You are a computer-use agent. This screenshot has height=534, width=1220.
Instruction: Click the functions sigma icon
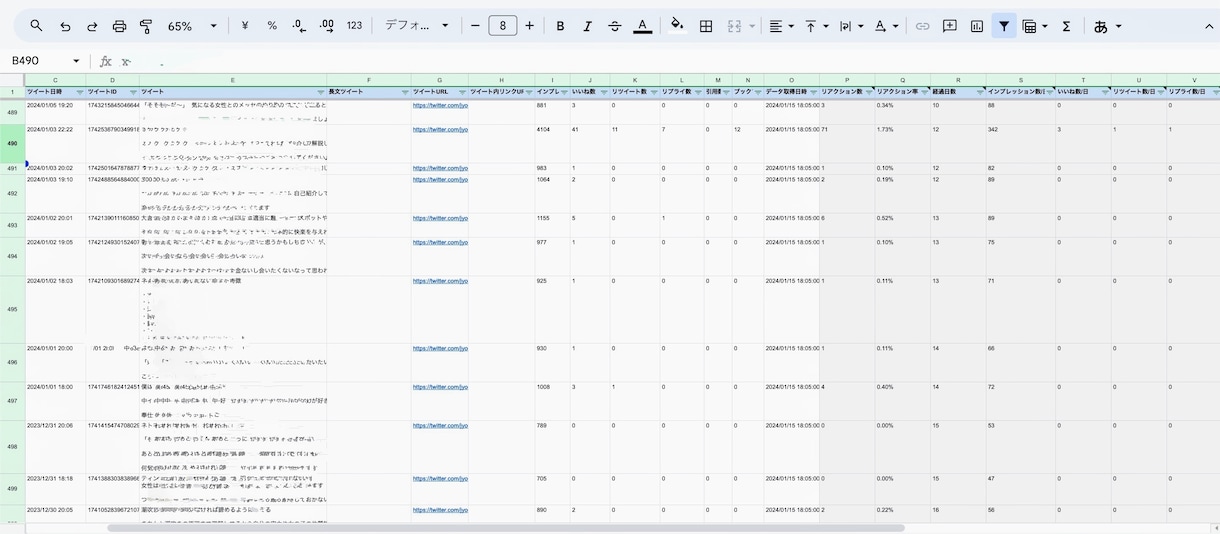[1066, 26]
